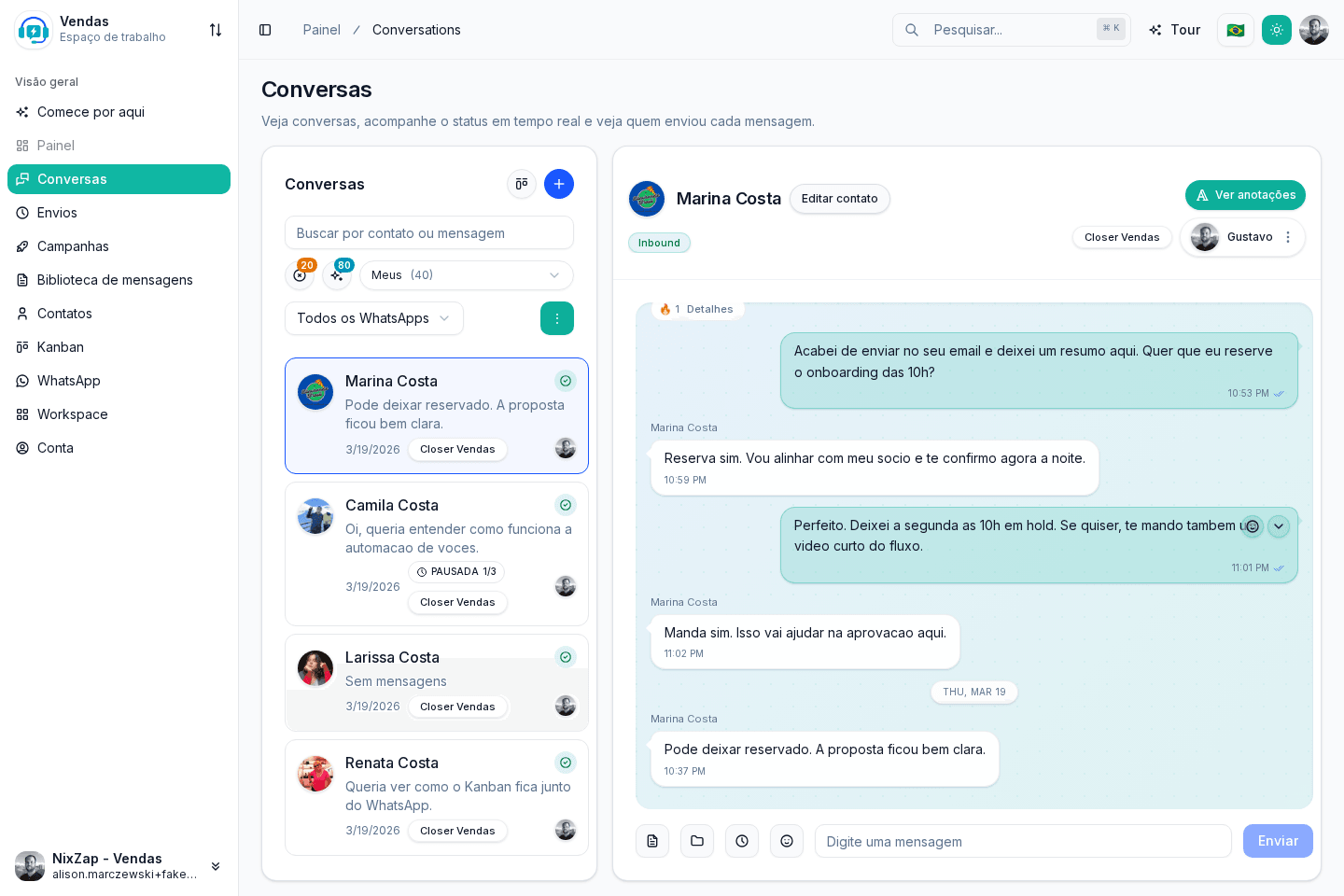Open the Todos os WhatsApps dropdown
Screen dimensions: 1344x896
[x=373, y=318]
